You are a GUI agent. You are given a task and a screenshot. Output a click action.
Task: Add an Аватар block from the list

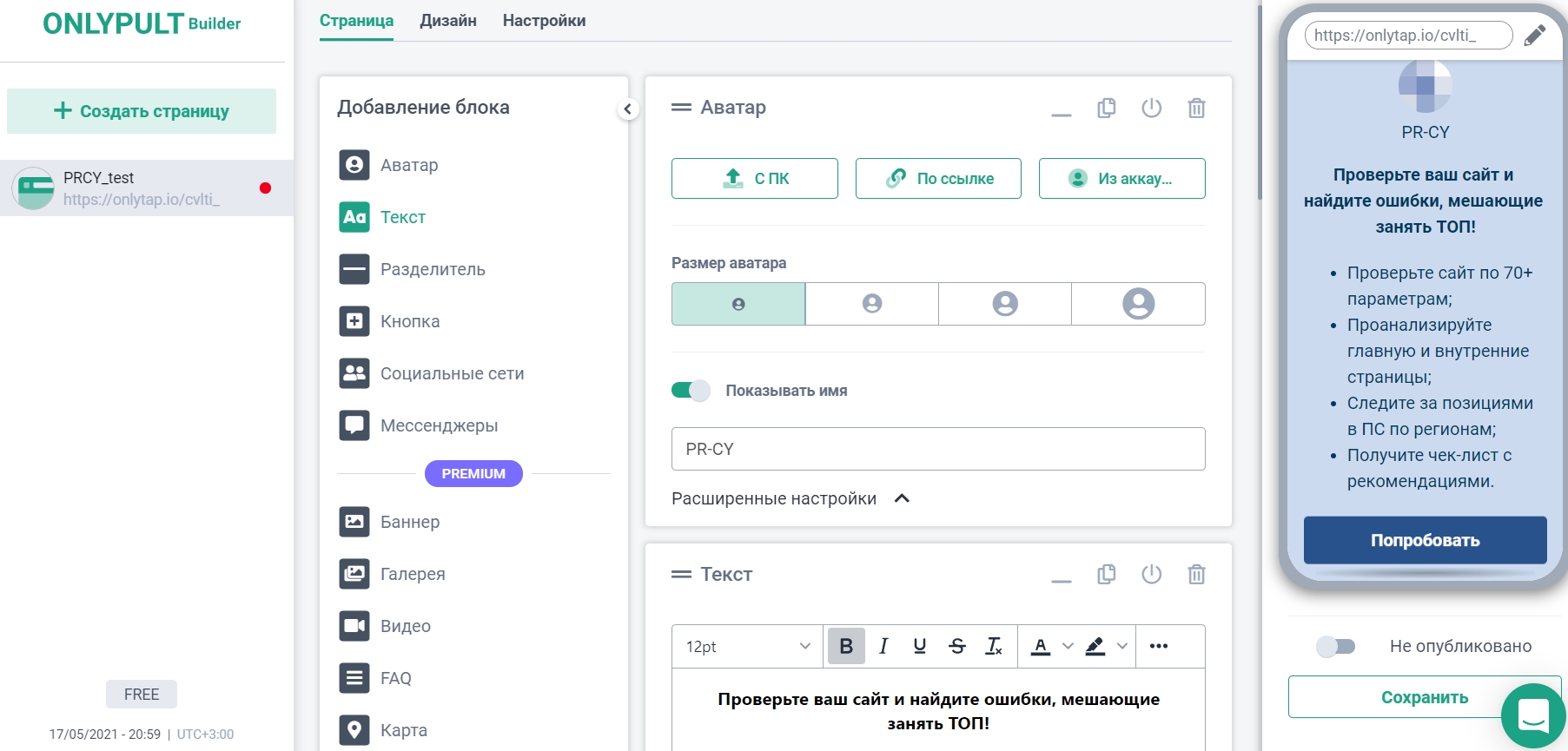pos(388,165)
